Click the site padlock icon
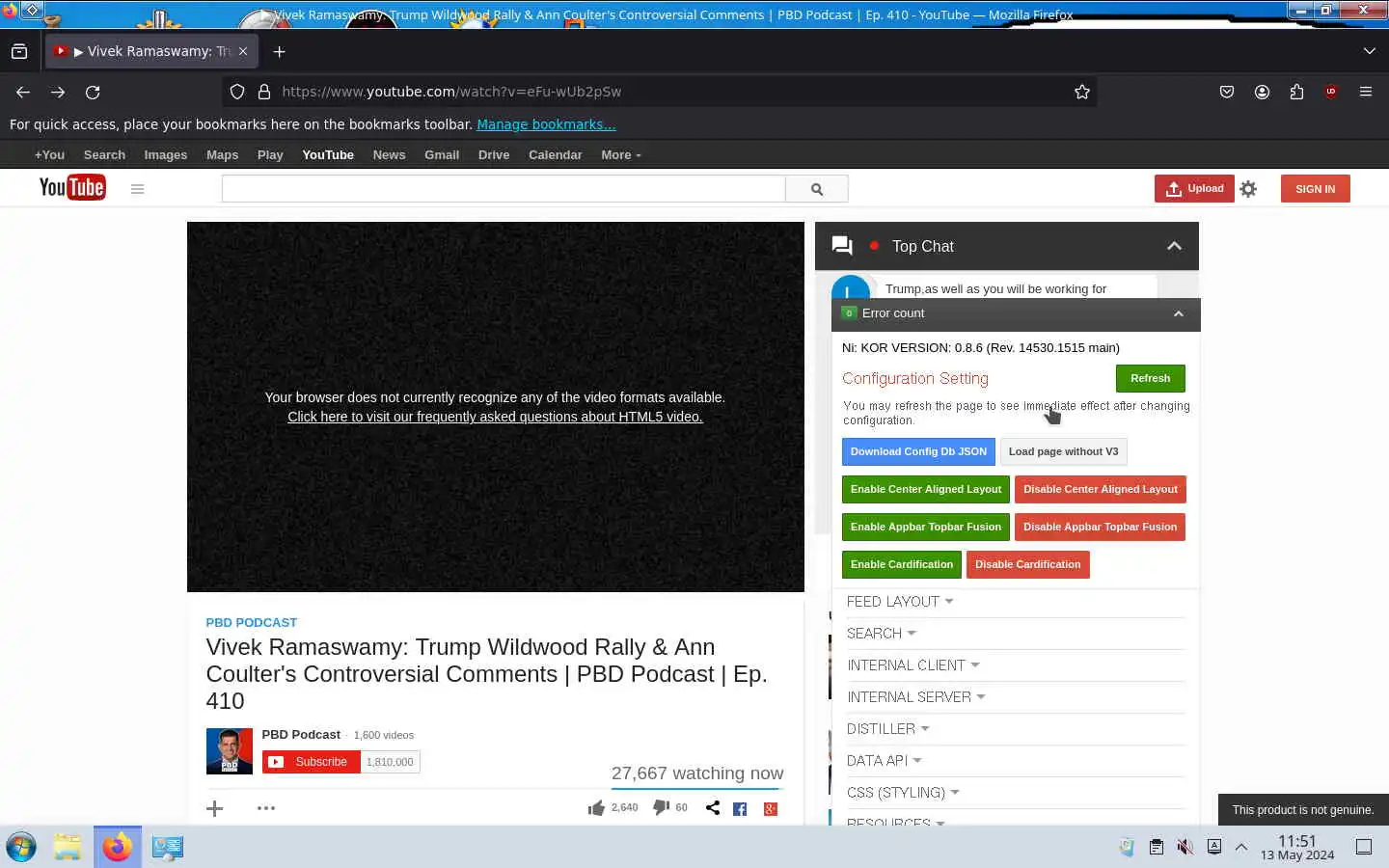The image size is (1389, 868). (x=263, y=92)
